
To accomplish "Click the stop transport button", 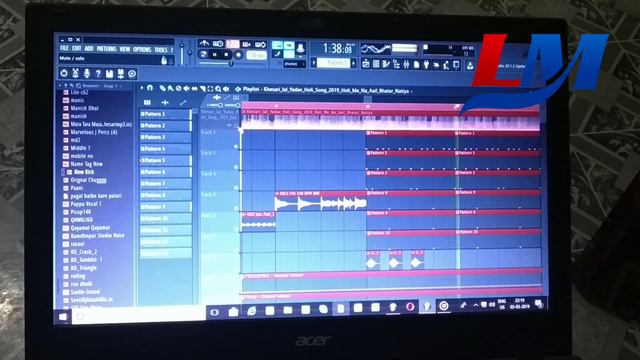I will [227, 54].
